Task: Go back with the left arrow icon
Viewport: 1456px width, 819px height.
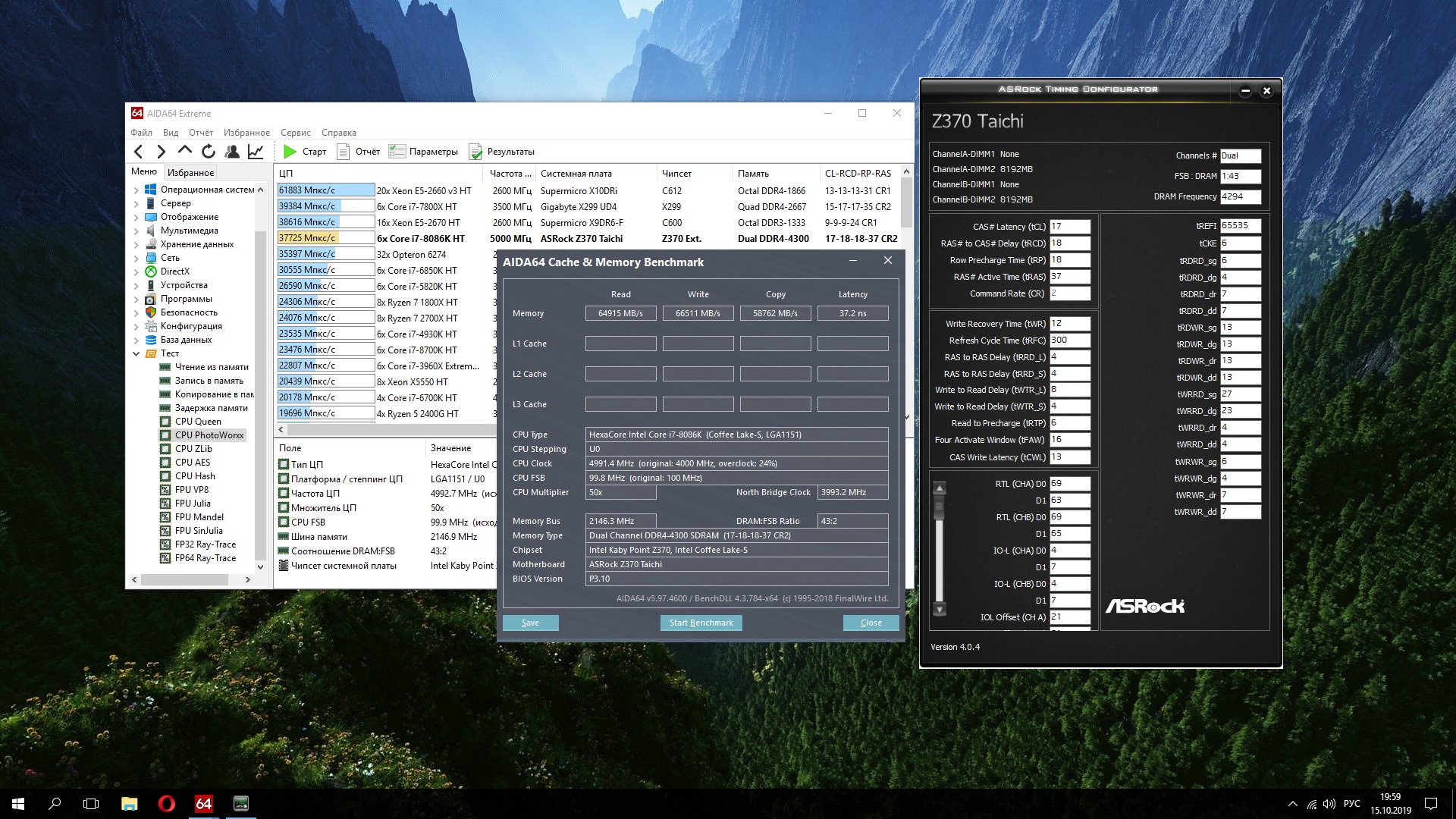Action: coord(139,152)
